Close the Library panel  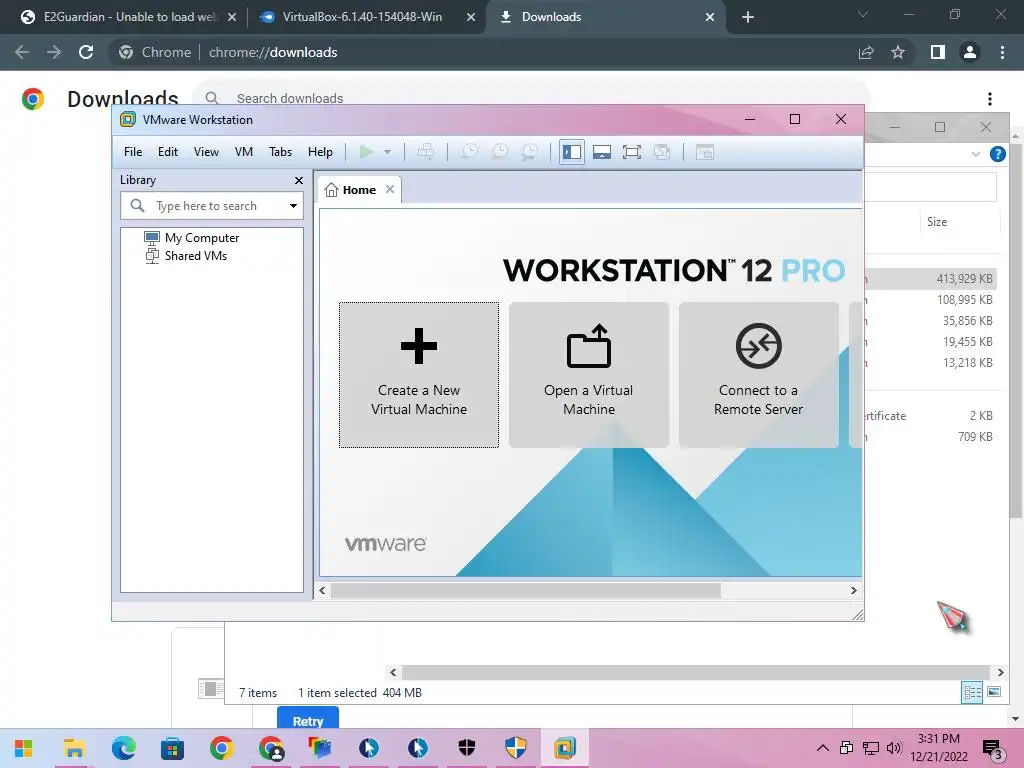tap(298, 180)
